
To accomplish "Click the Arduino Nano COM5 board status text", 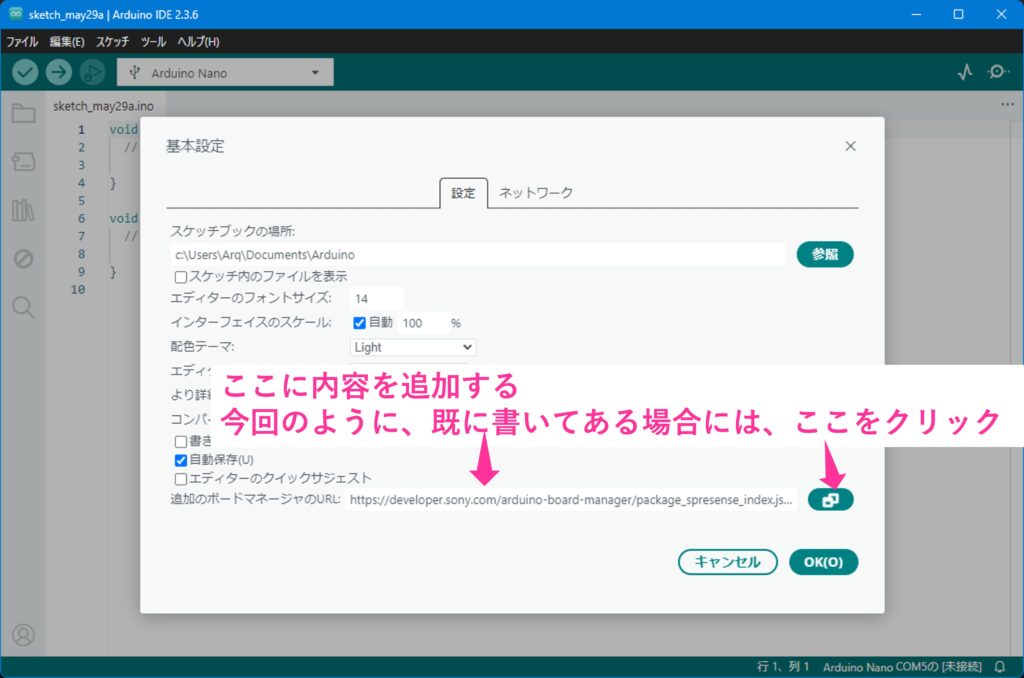I will coord(902,667).
